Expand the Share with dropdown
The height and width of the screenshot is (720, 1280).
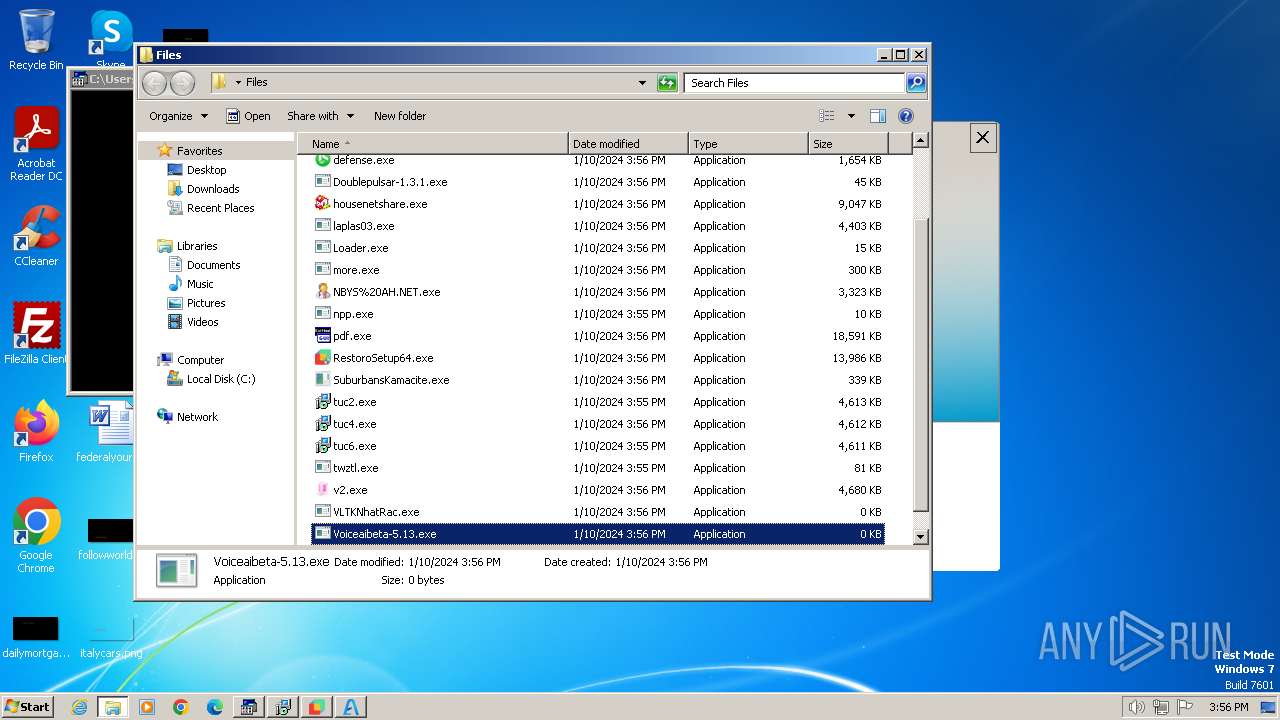(x=320, y=116)
